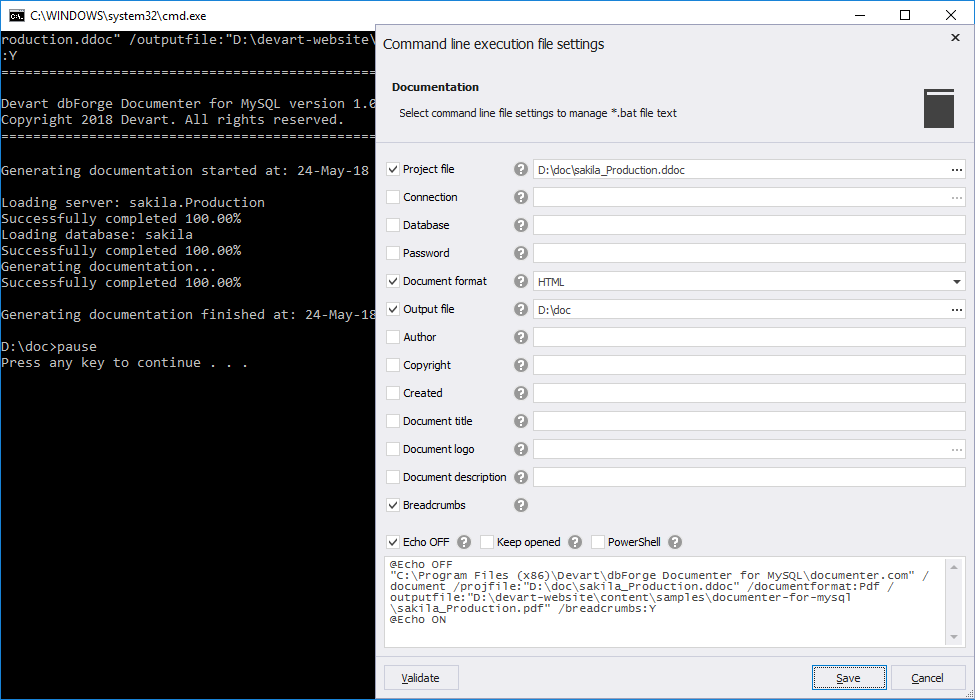Maximize the cmd.exe window
975x700 pixels.
pos(905,16)
